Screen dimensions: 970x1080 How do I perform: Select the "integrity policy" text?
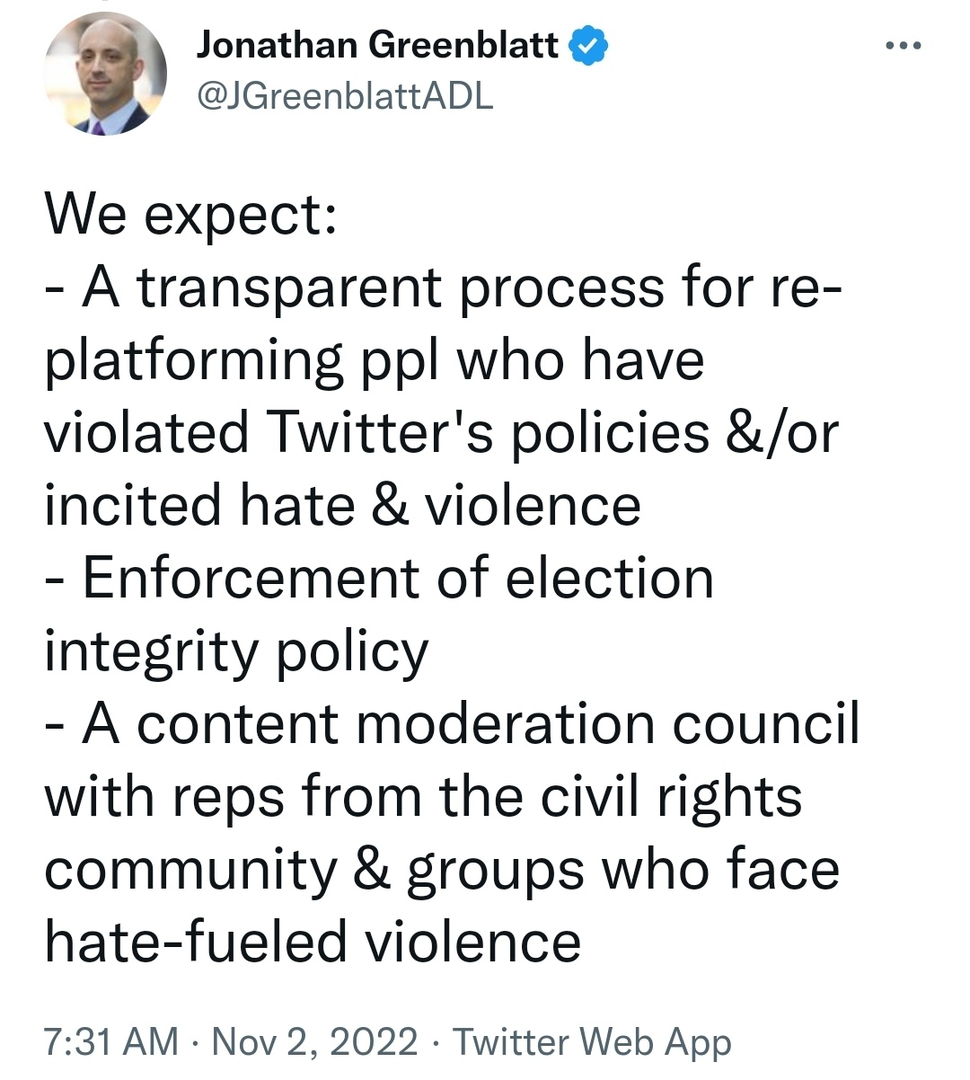pos(236,650)
